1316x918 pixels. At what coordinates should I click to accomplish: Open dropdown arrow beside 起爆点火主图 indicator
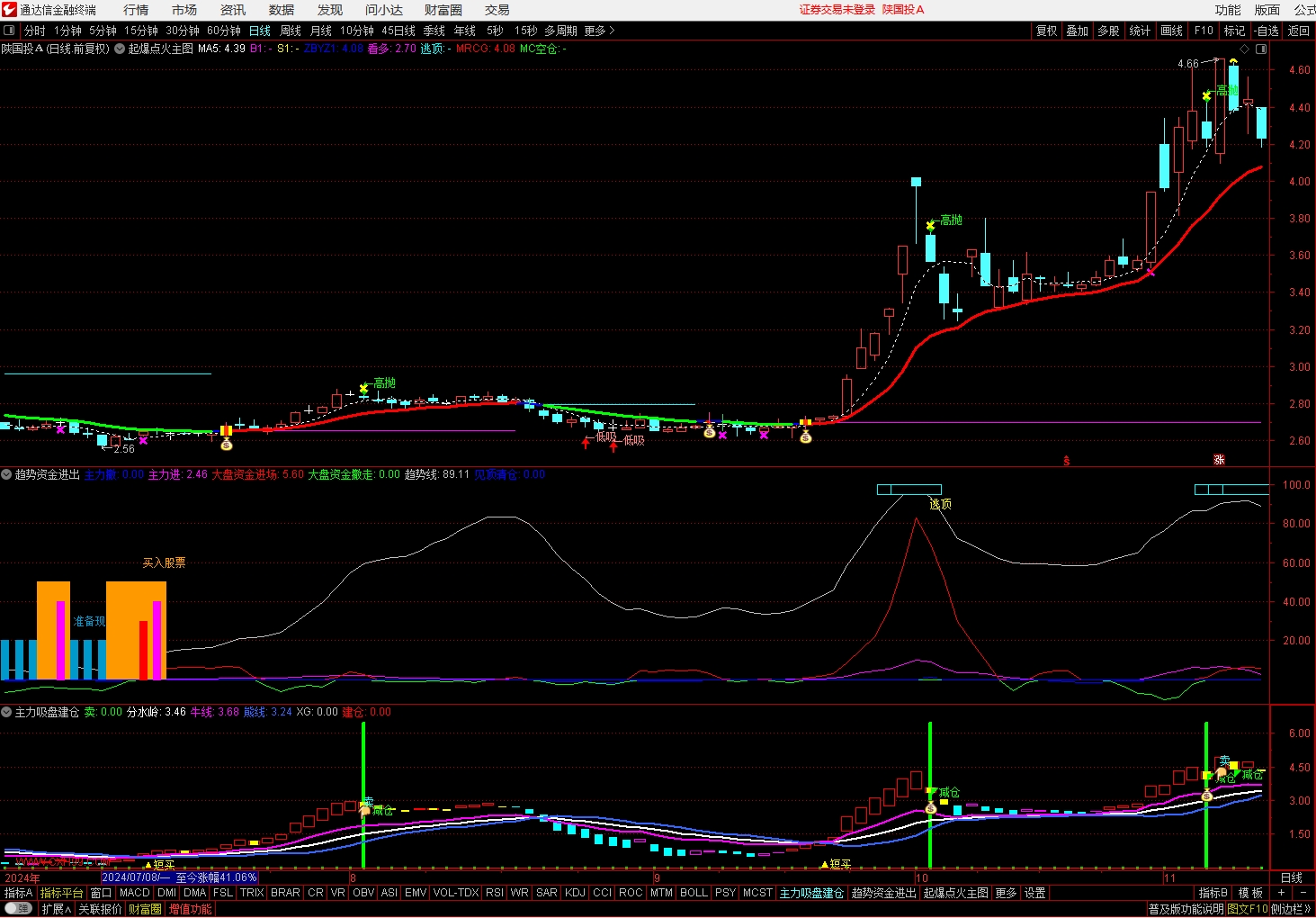(119, 49)
